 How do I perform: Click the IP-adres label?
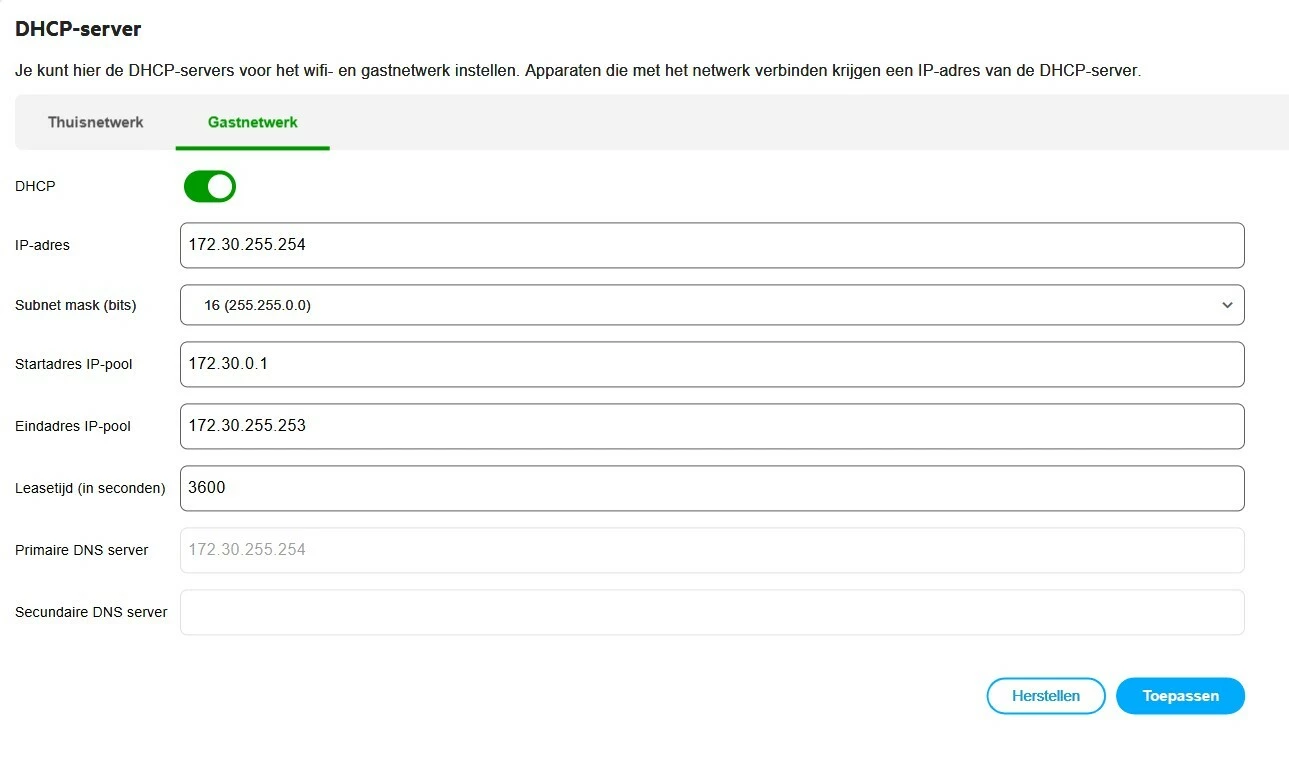pos(43,245)
